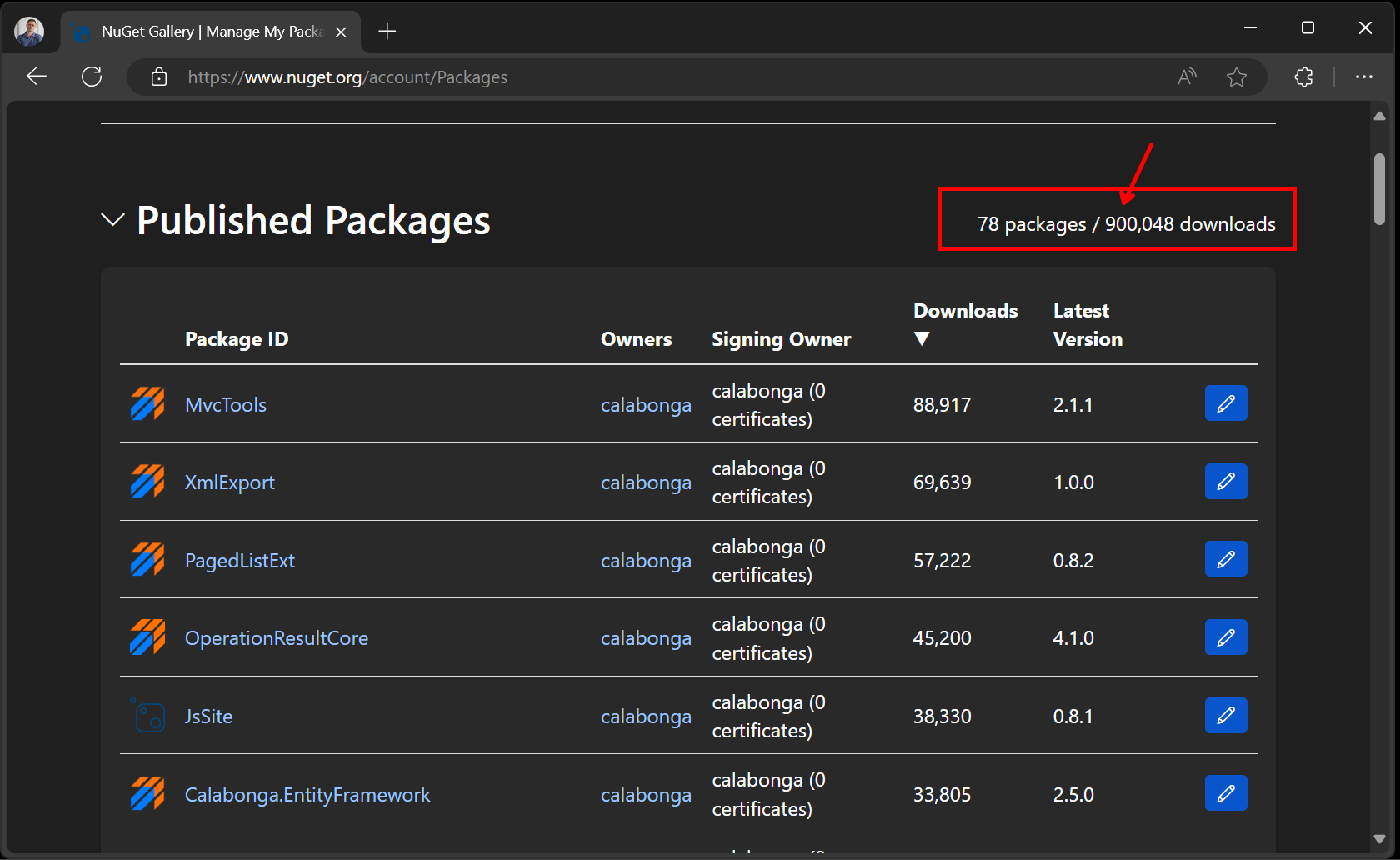Select the 45,200 downloads value

pos(942,638)
